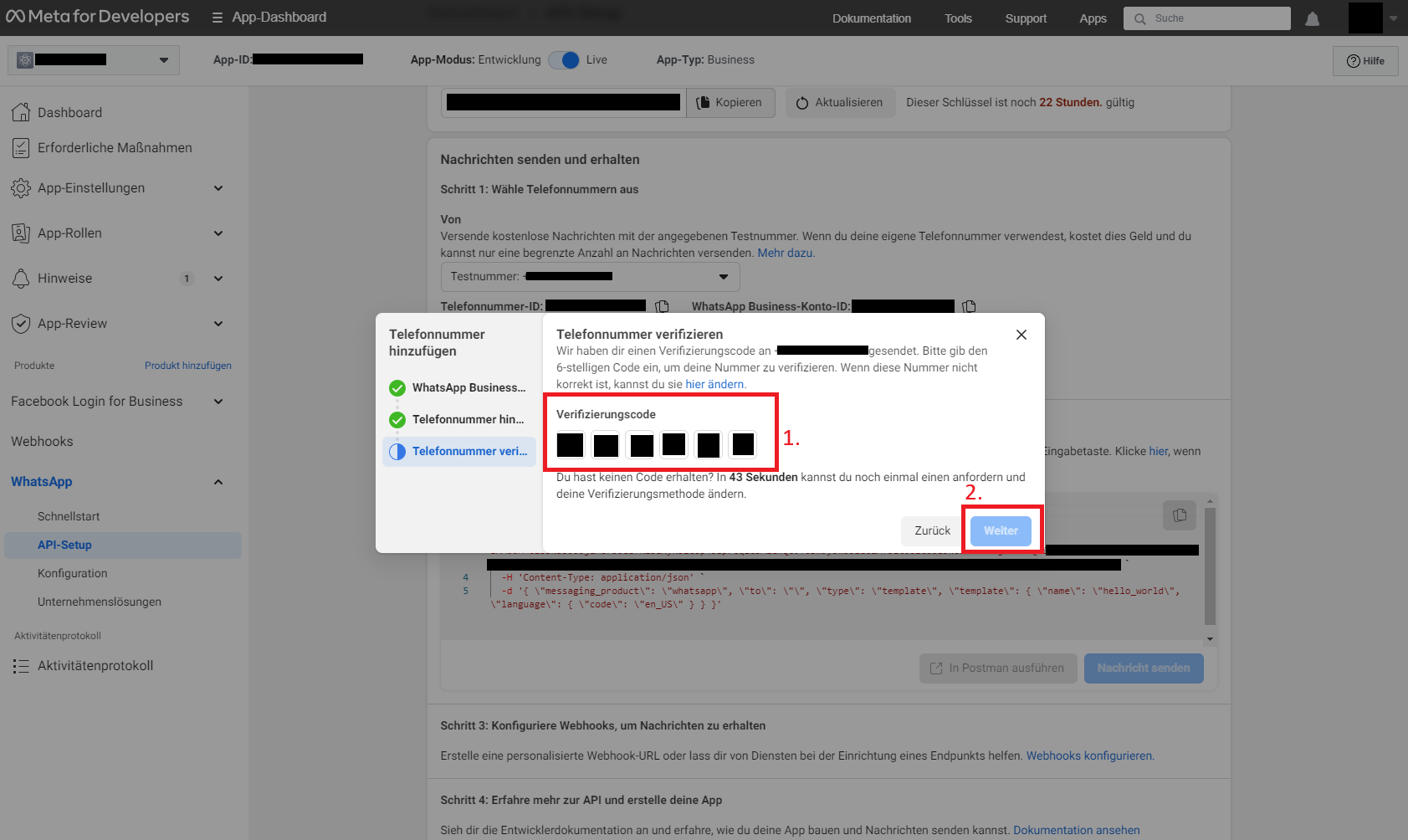Open Erforderliche Maßnahmen checklist icon
The image size is (1408, 840).
(x=21, y=148)
